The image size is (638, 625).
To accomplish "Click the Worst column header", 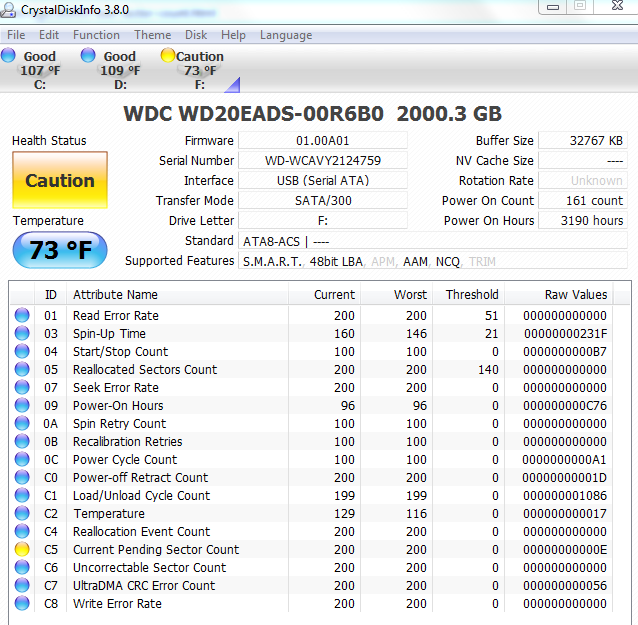I will [x=397, y=294].
